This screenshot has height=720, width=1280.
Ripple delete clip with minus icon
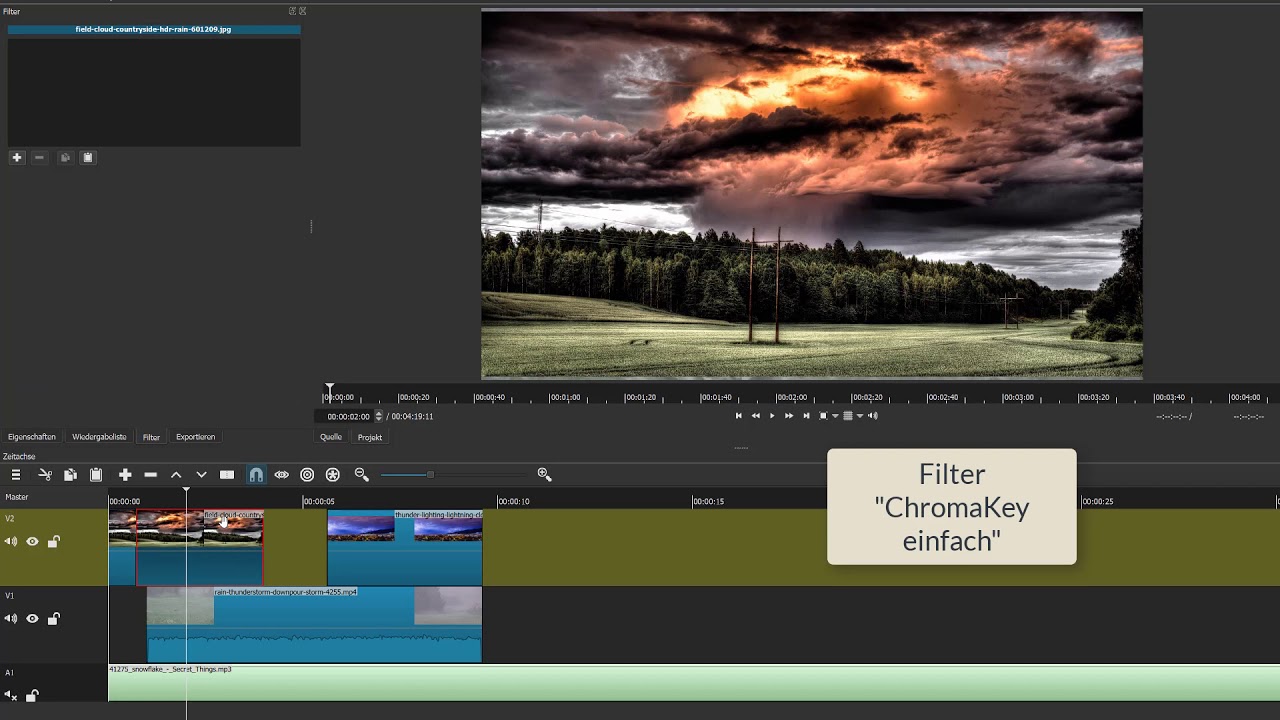click(151, 475)
